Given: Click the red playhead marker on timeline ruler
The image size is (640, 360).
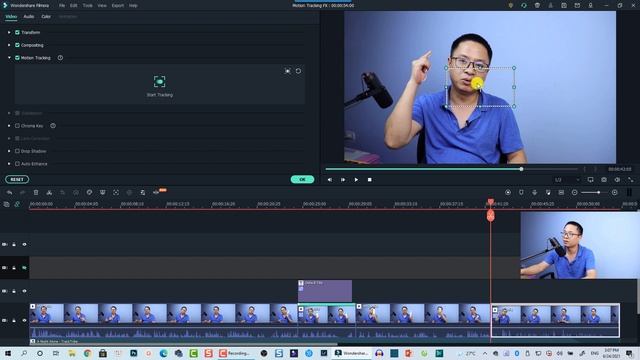Looking at the screenshot, I should pyautogui.click(x=491, y=202).
